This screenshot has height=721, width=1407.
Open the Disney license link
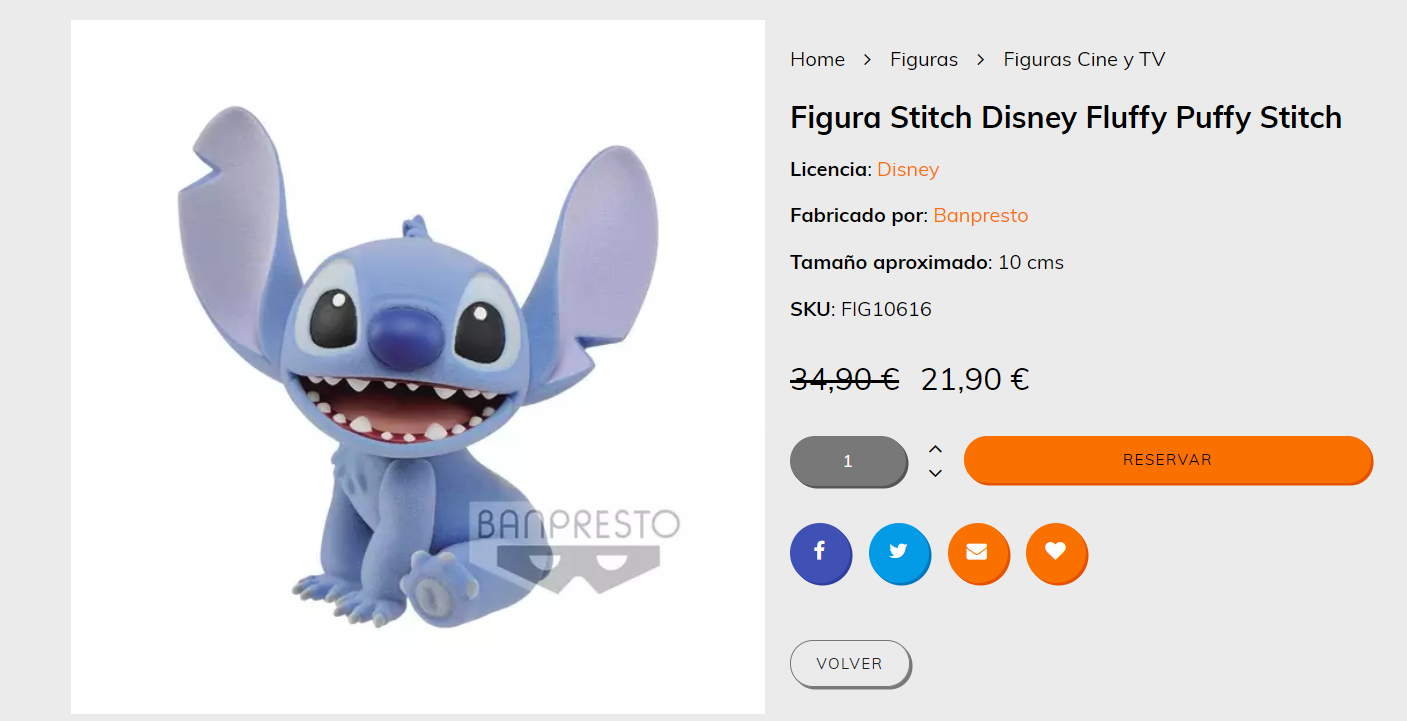(908, 169)
